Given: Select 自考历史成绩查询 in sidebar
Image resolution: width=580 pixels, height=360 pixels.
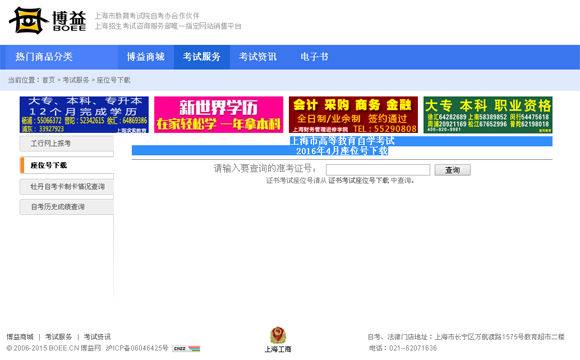Looking at the screenshot, I should pyautogui.click(x=67, y=207).
